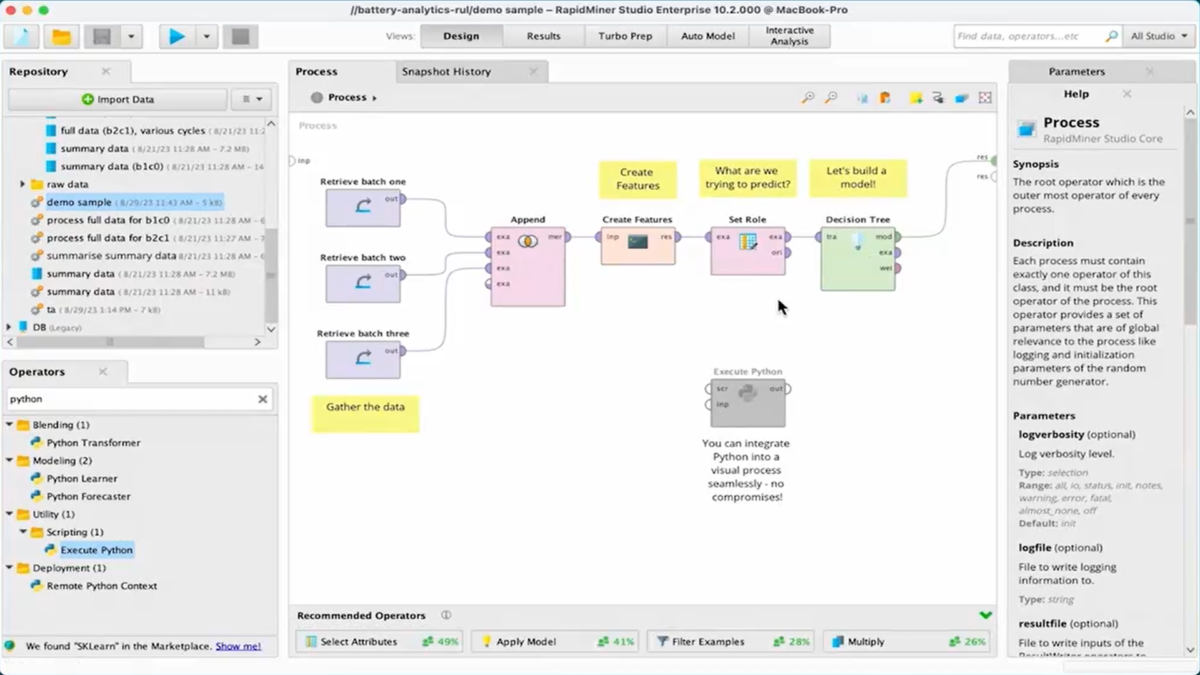Switch to the Design view
Viewport: 1200px width, 675px height.
click(x=461, y=36)
